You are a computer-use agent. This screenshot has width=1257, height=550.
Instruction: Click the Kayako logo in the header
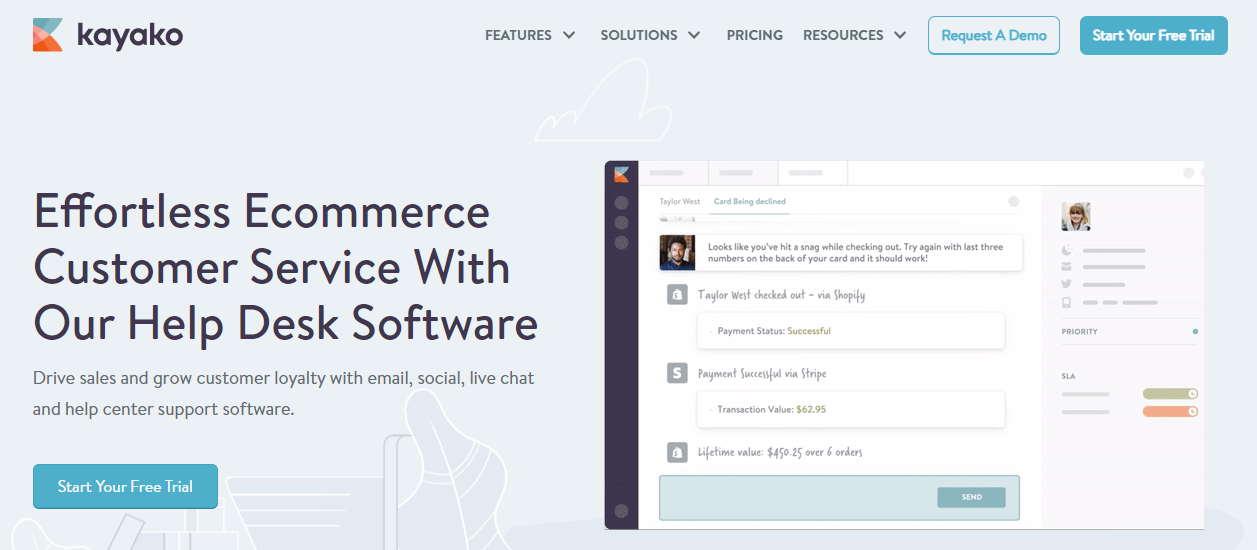[108, 35]
